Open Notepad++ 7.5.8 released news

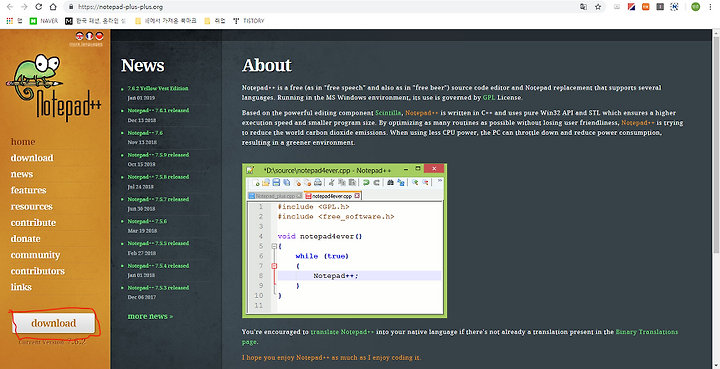158,177
